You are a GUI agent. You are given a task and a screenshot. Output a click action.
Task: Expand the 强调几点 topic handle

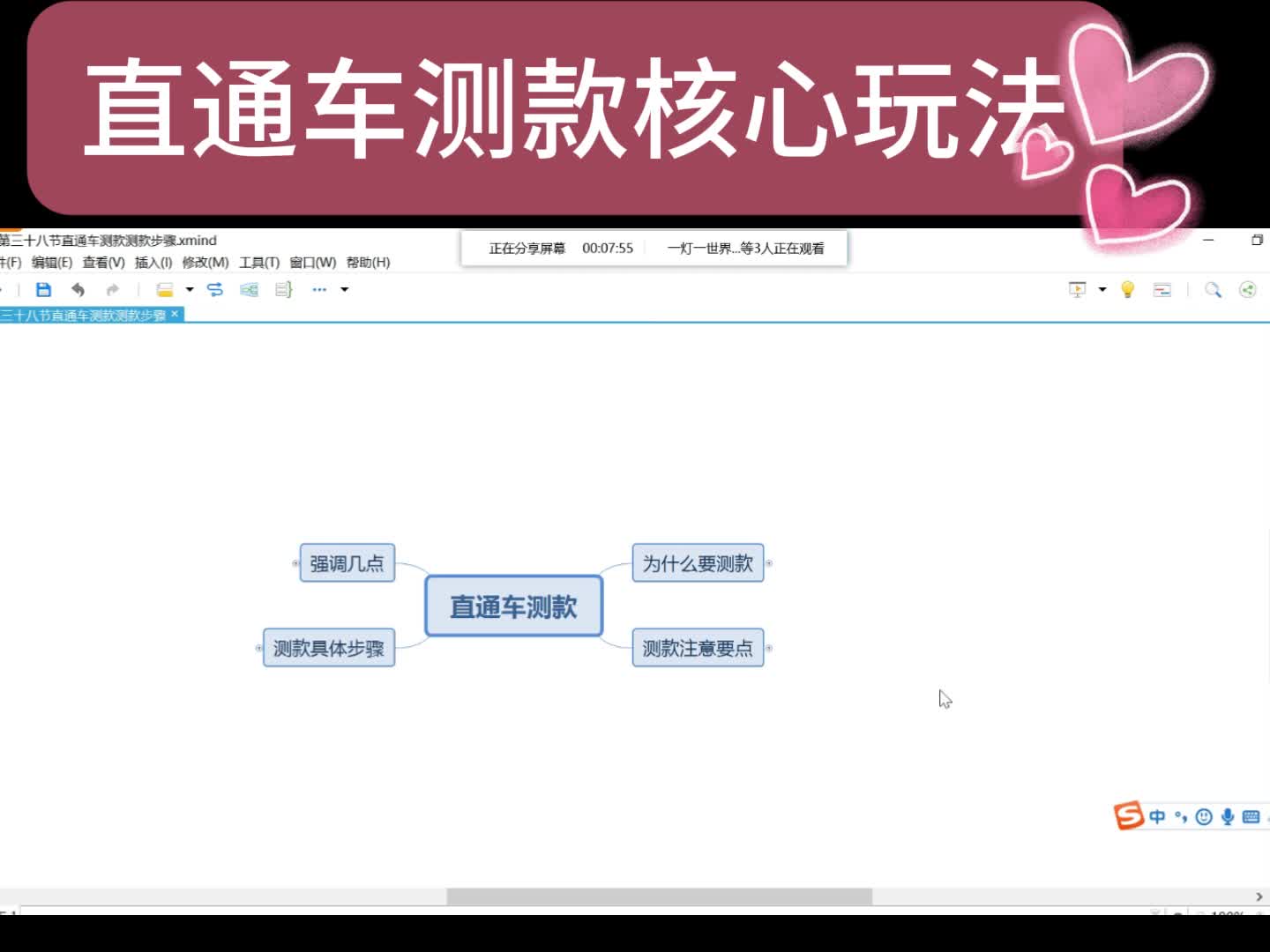click(x=295, y=563)
